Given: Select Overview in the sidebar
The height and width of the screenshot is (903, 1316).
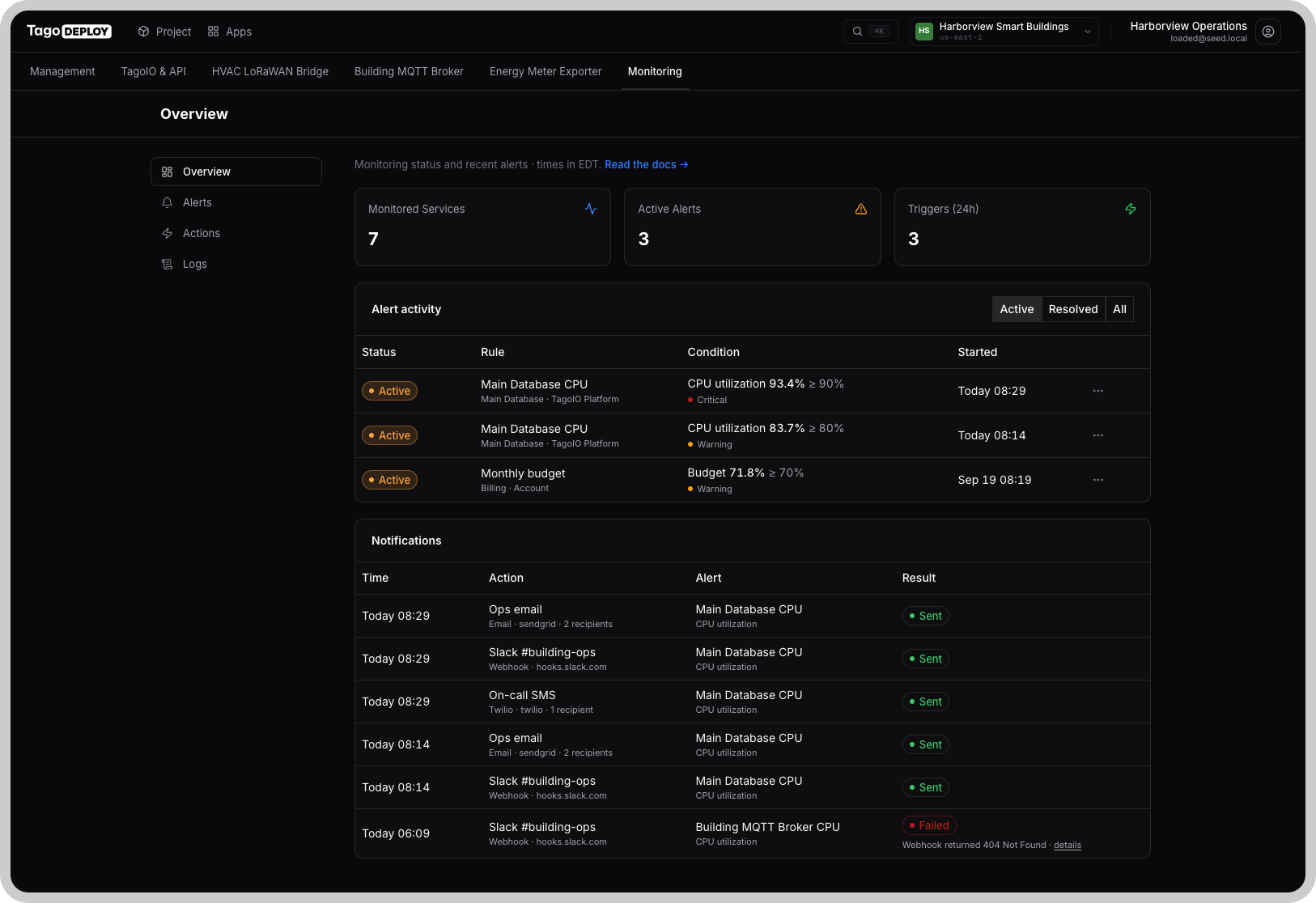Looking at the screenshot, I should click(236, 172).
